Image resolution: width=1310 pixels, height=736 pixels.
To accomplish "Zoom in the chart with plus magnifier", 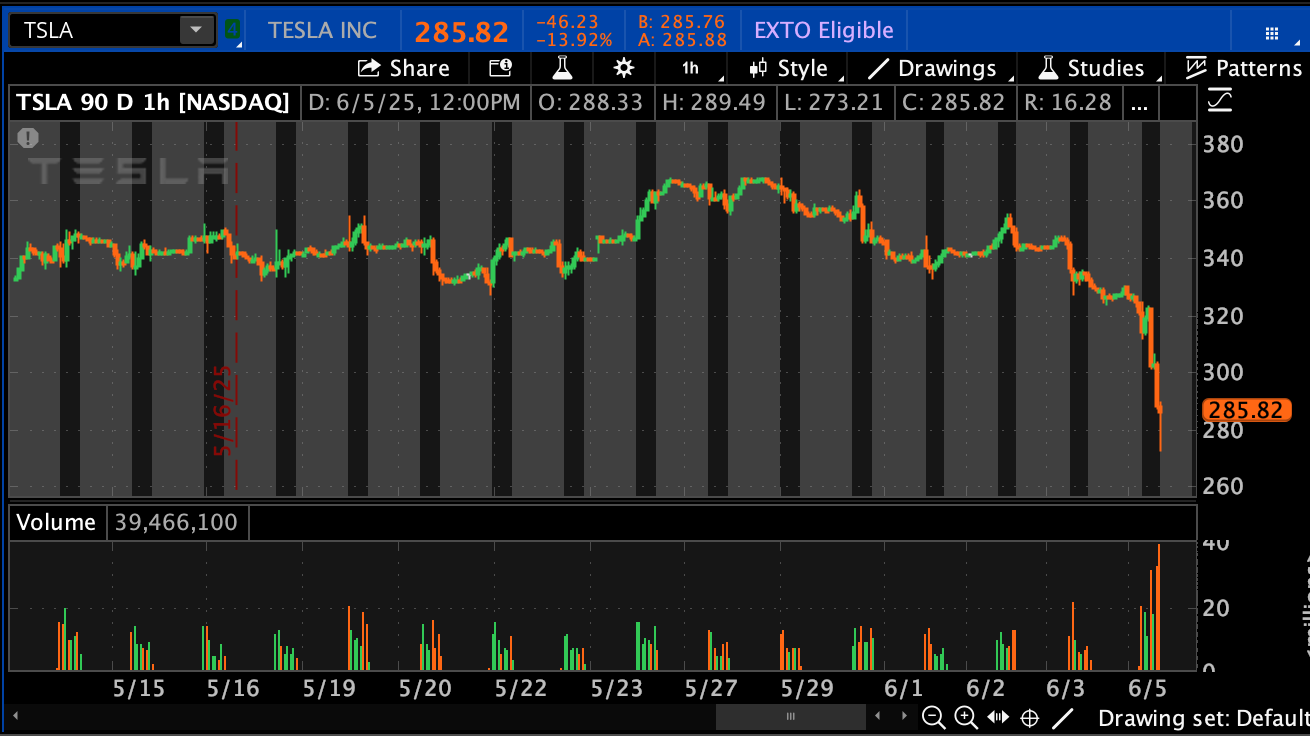I will click(x=965, y=717).
